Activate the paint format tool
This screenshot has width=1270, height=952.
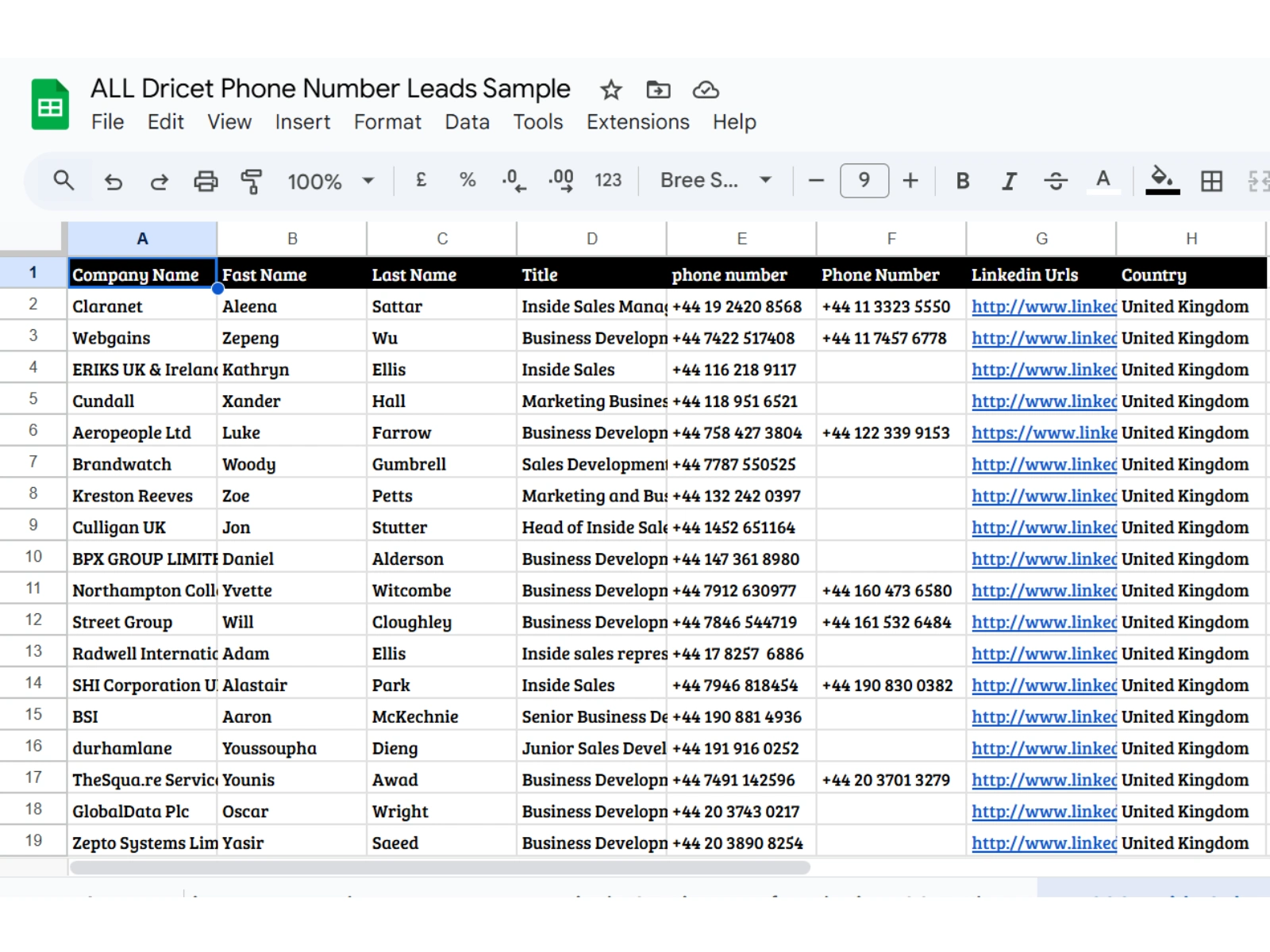252,182
